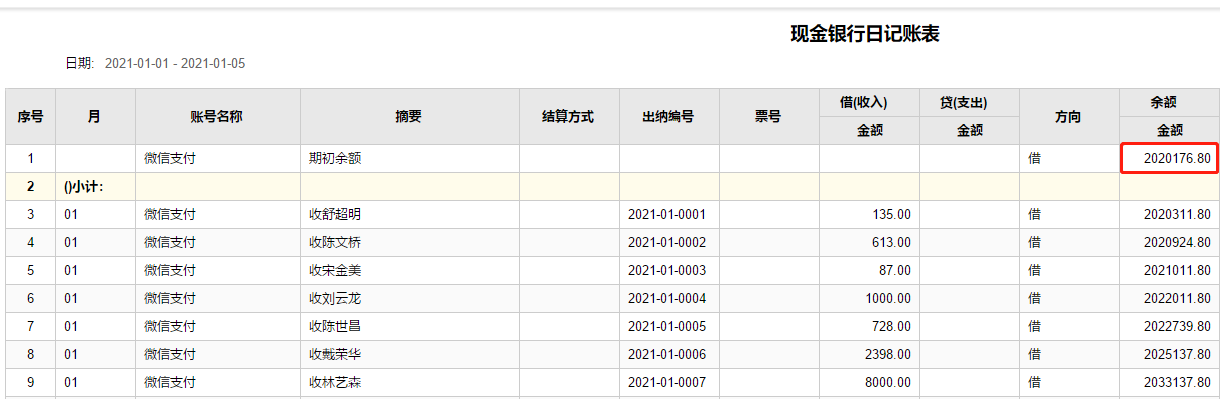Screen dimensions: 1220x399
Task: Click the balance 2033137.80 cell
Action: [x=1169, y=383]
